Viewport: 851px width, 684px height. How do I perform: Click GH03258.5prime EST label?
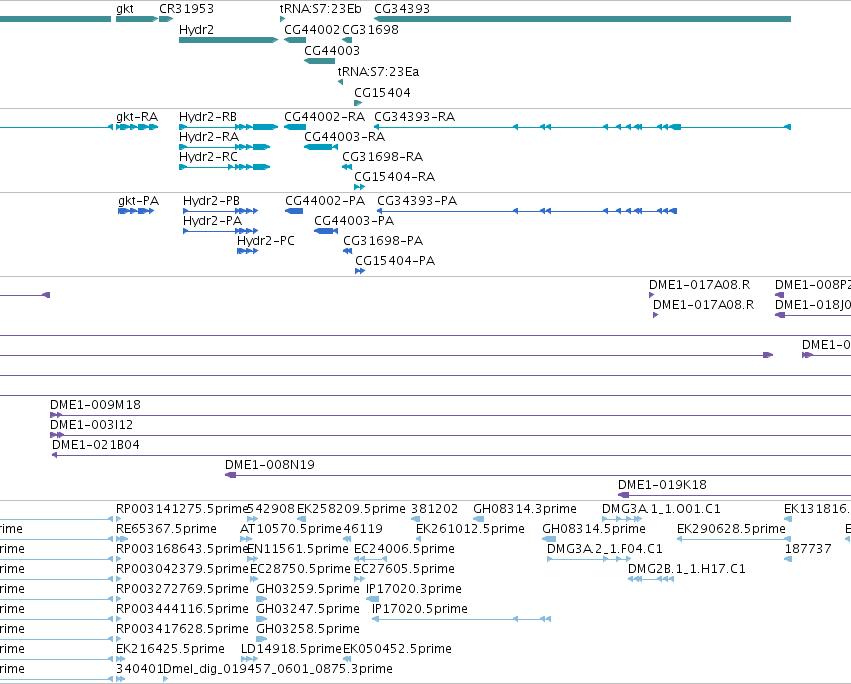tap(308, 630)
